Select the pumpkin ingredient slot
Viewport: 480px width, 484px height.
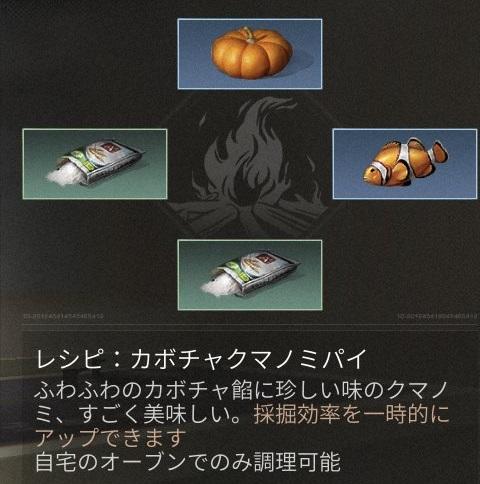pos(250,54)
